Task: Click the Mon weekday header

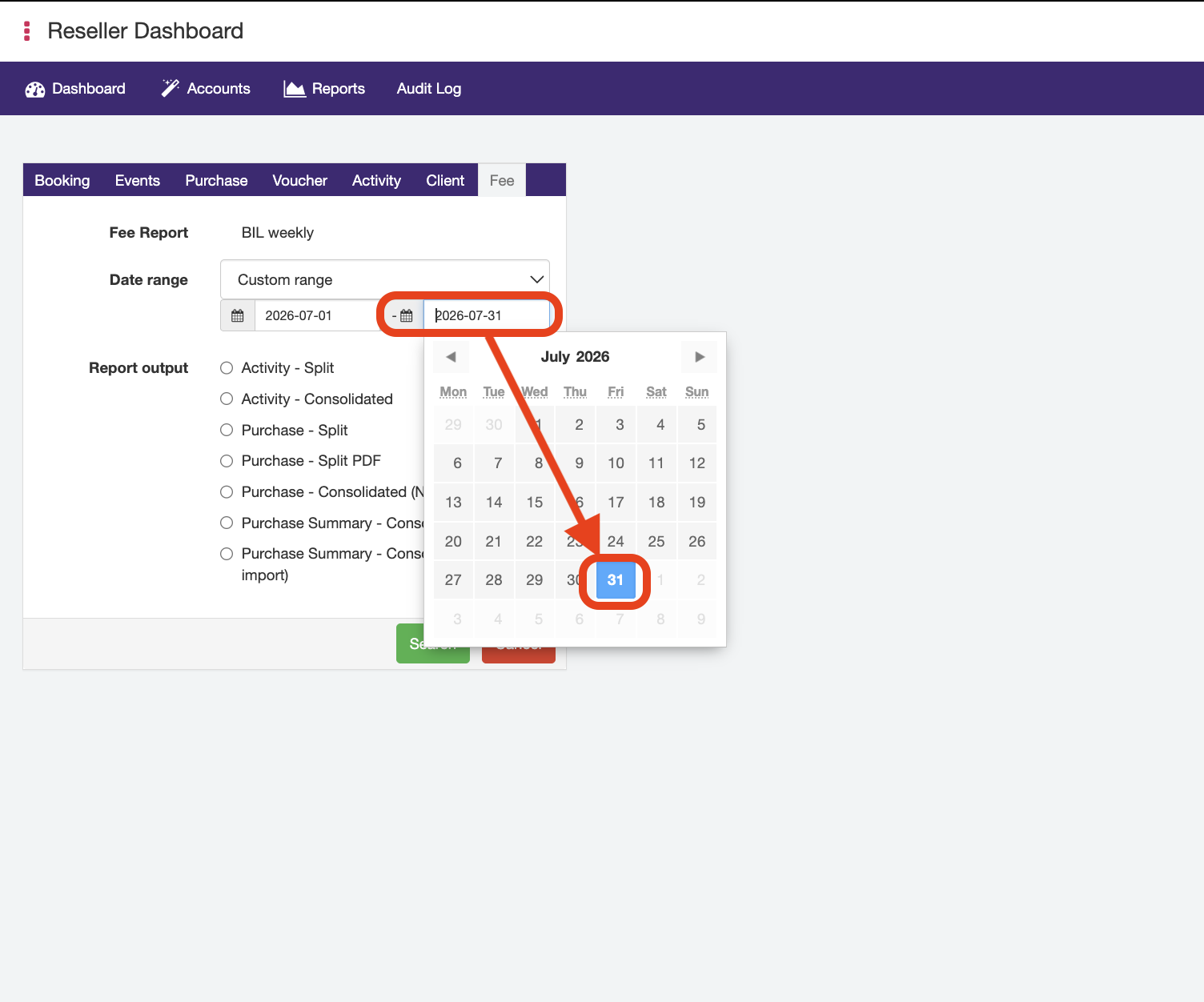Action: pos(453,391)
